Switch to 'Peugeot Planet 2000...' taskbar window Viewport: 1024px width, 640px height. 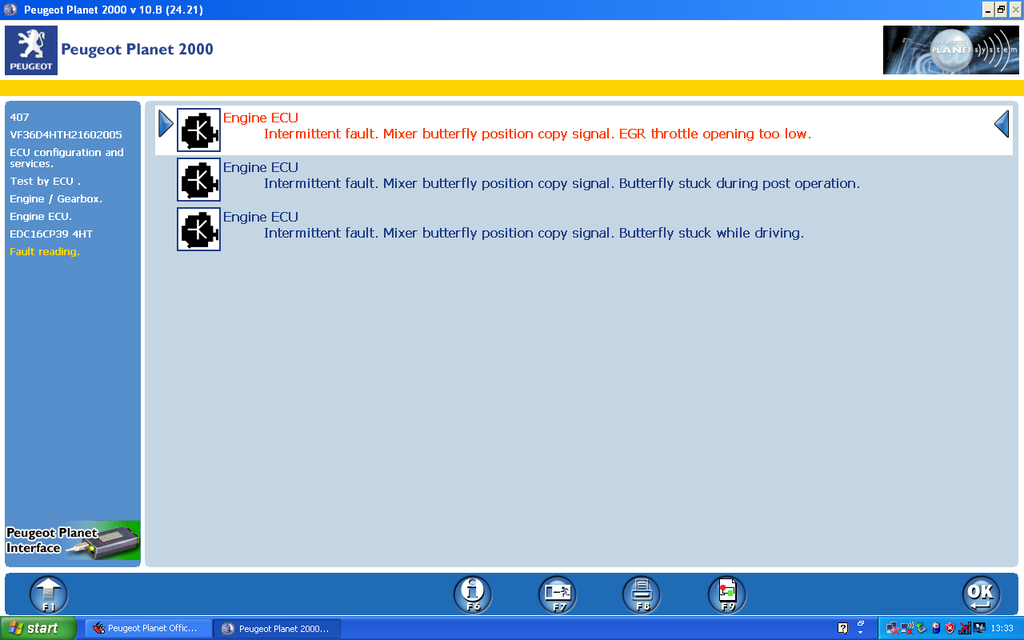click(277, 628)
